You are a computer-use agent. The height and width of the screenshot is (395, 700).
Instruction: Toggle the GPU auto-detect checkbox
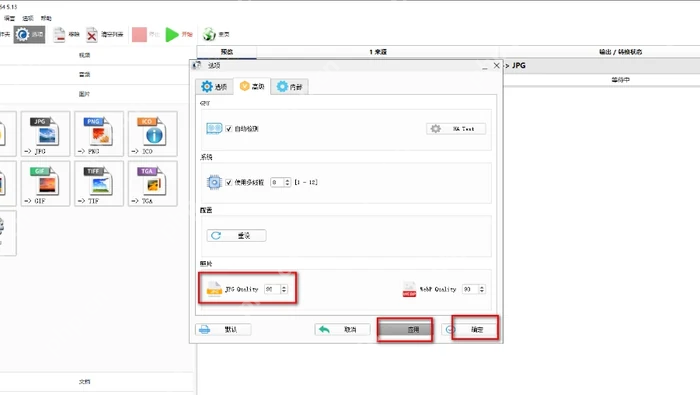pyautogui.click(x=229, y=129)
